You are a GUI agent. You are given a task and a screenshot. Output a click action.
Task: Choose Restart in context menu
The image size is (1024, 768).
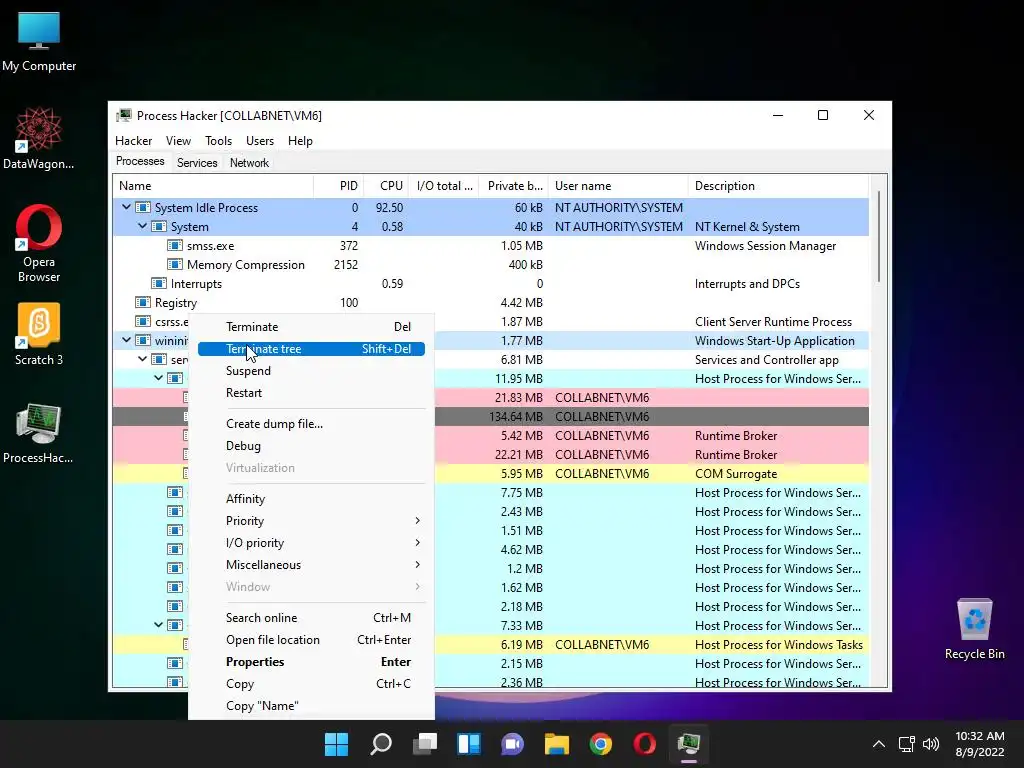coord(312,393)
